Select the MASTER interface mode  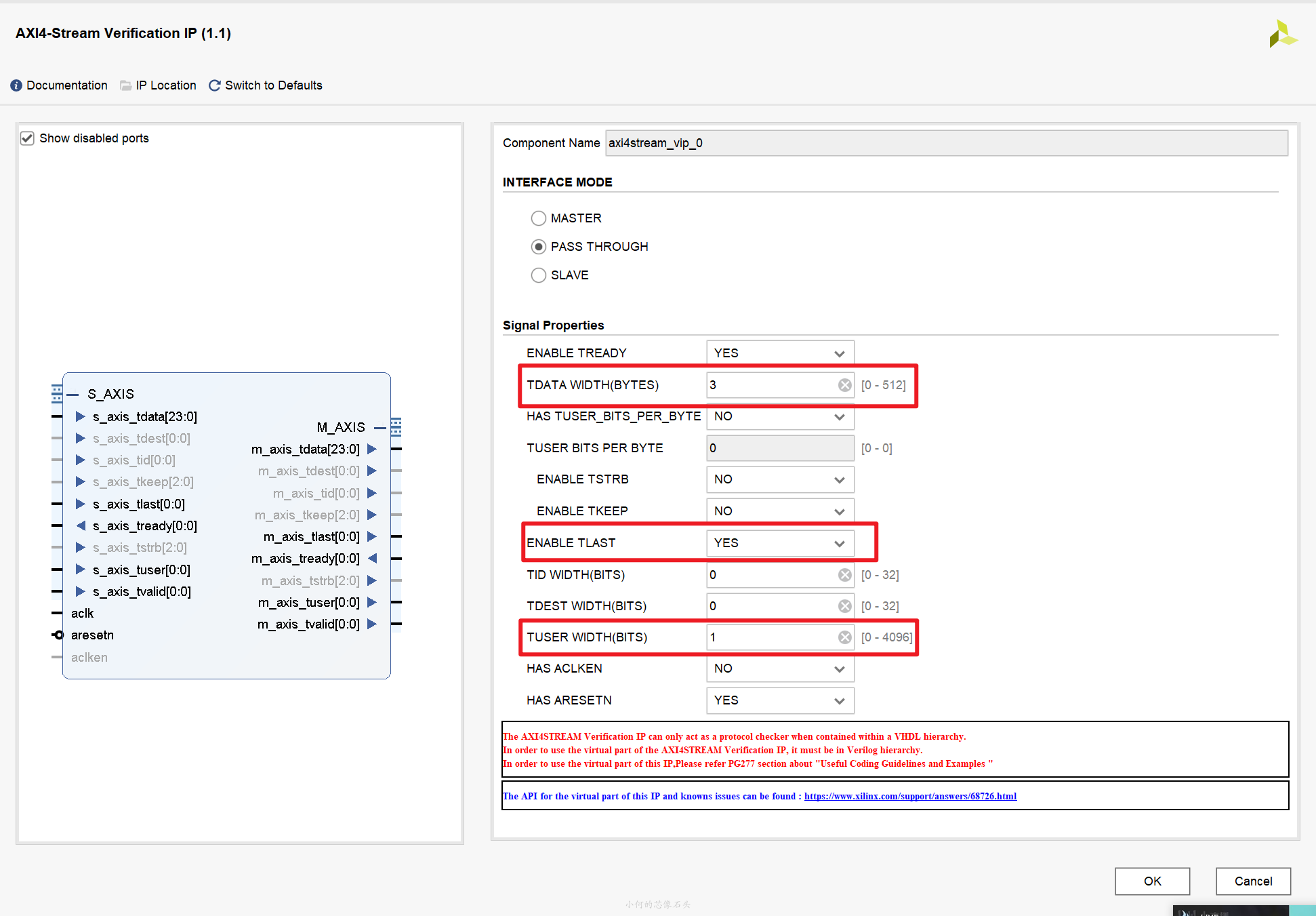(x=539, y=218)
